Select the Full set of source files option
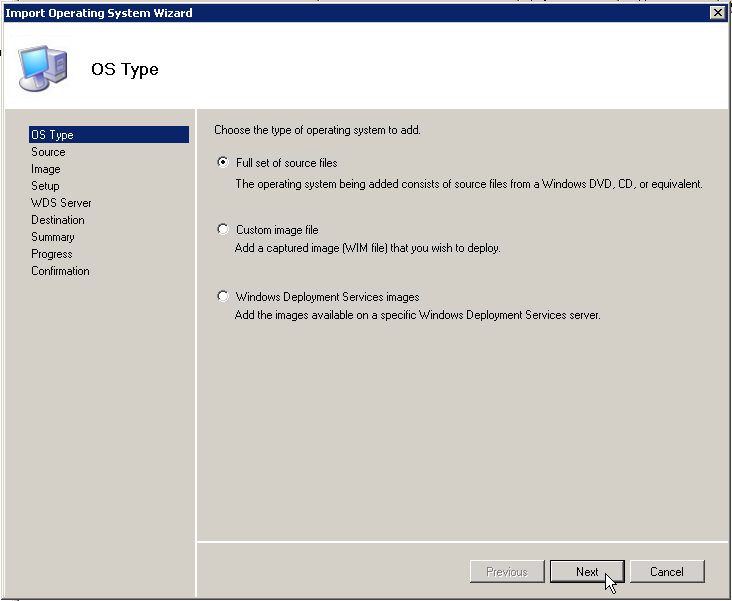The width and height of the screenshot is (732, 601). tap(223, 162)
